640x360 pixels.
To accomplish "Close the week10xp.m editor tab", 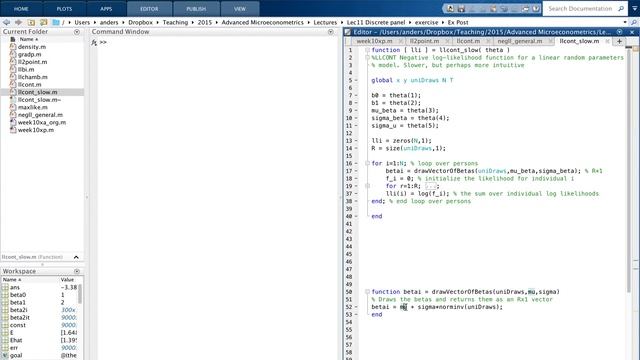I will tap(401, 41).
